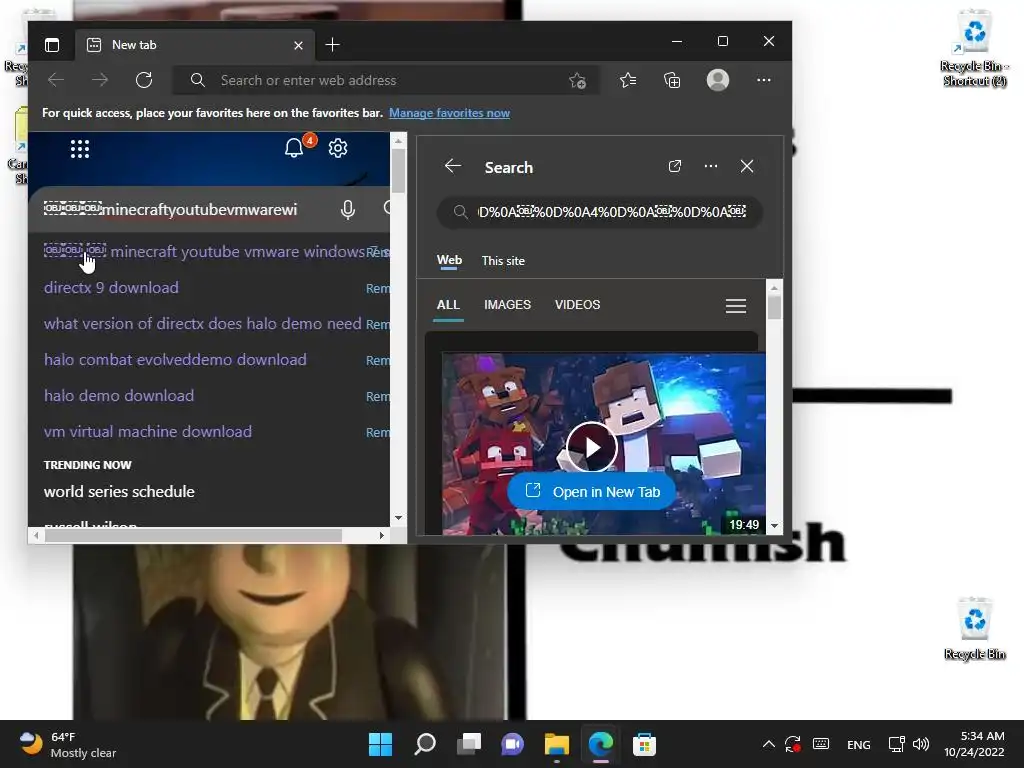Open the Windows Start menu
The width and height of the screenshot is (1024, 768).
(381, 744)
